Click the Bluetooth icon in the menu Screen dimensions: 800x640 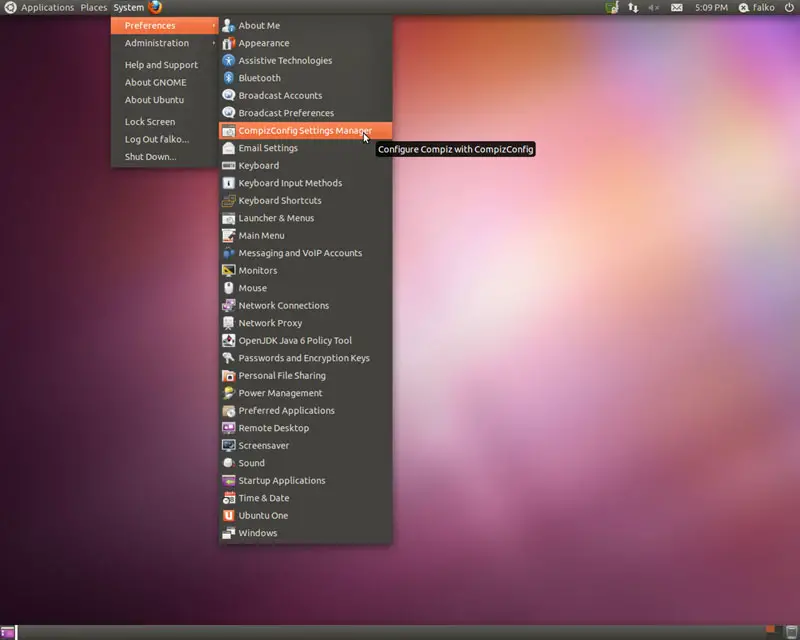[x=229, y=78]
